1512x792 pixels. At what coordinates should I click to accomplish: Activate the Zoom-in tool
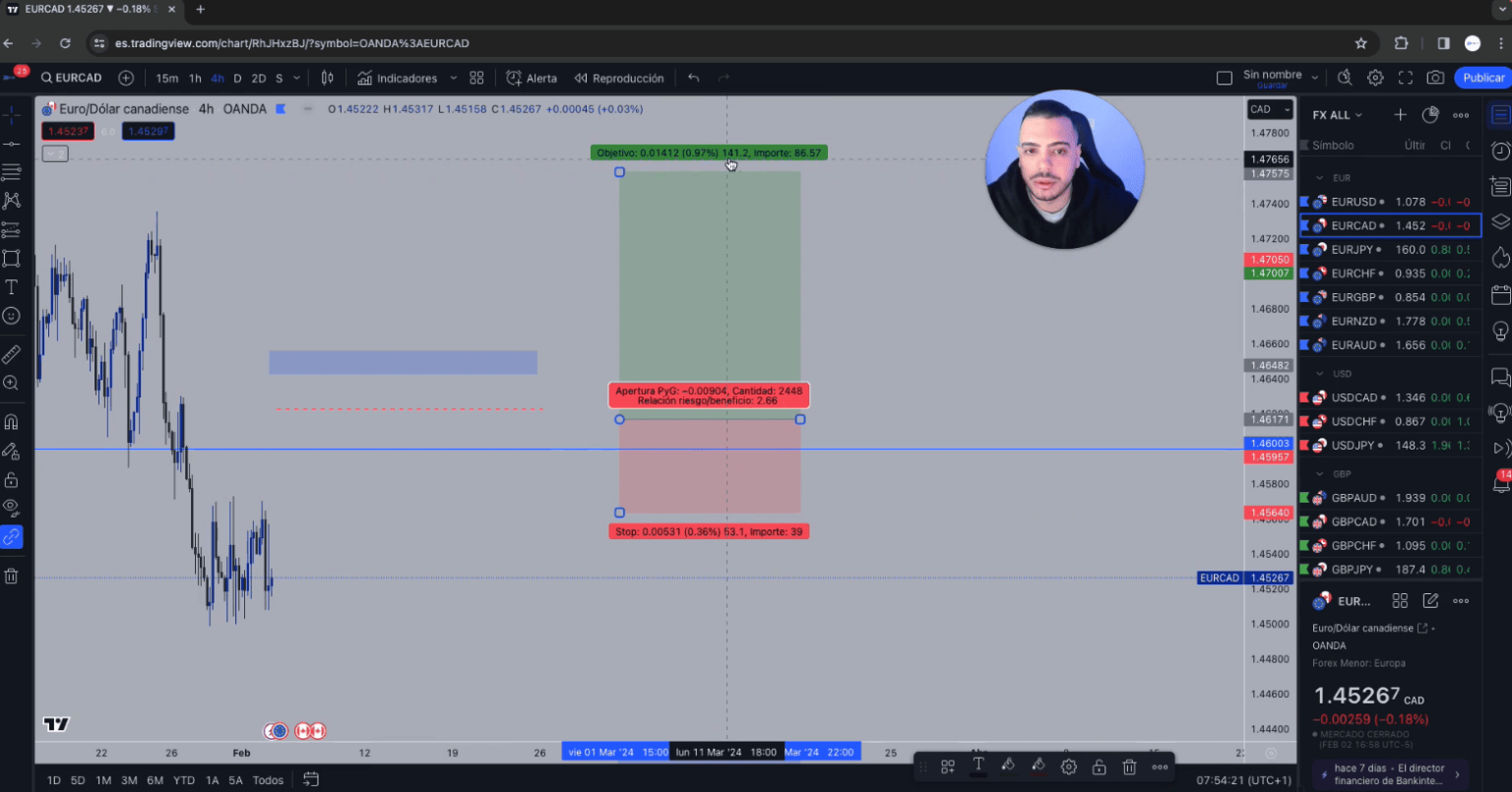[x=11, y=383]
